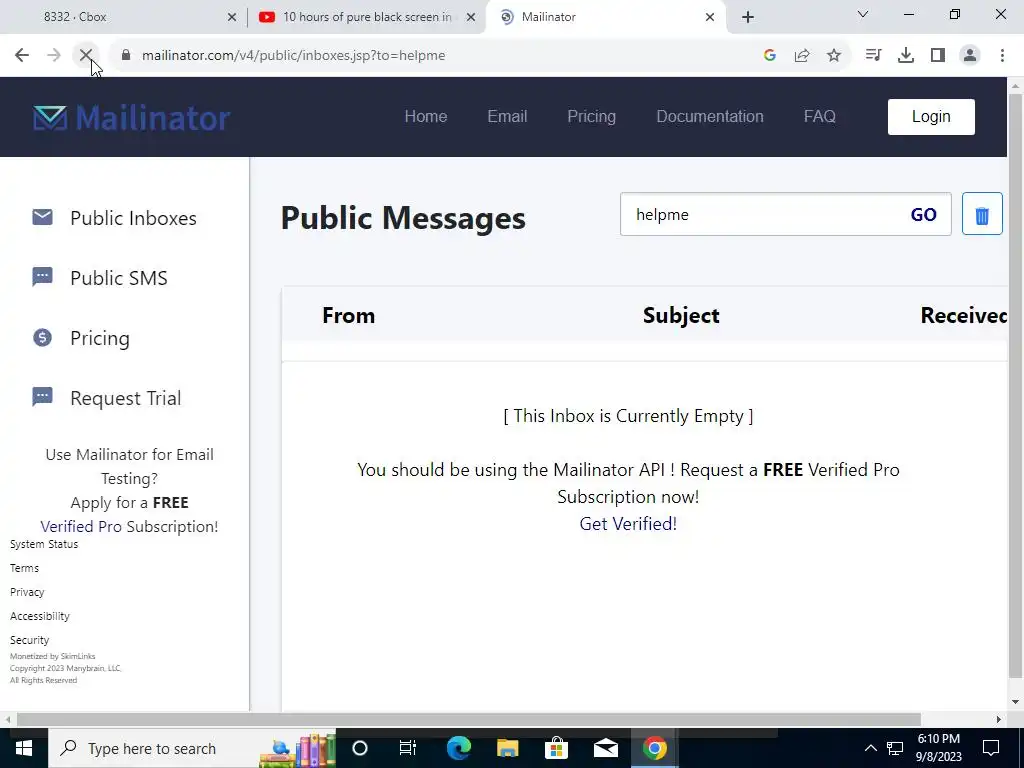Click the Mailinator logo

[131, 118]
